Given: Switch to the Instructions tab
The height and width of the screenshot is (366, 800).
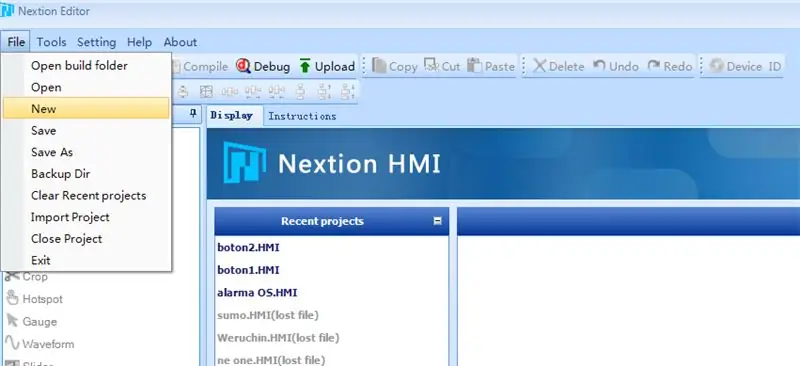Looking at the screenshot, I should pyautogui.click(x=302, y=116).
